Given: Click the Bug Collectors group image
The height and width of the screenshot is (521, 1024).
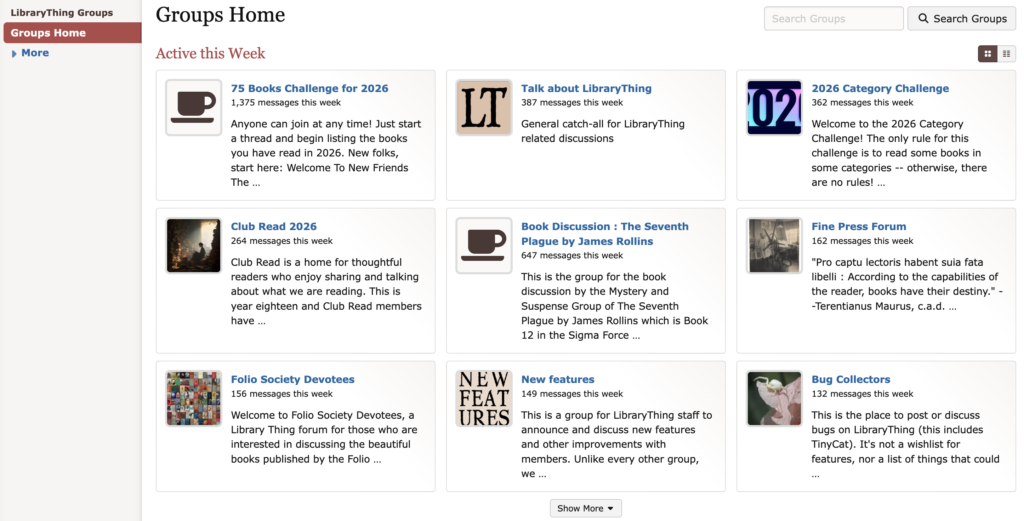Looking at the screenshot, I should tap(774, 398).
